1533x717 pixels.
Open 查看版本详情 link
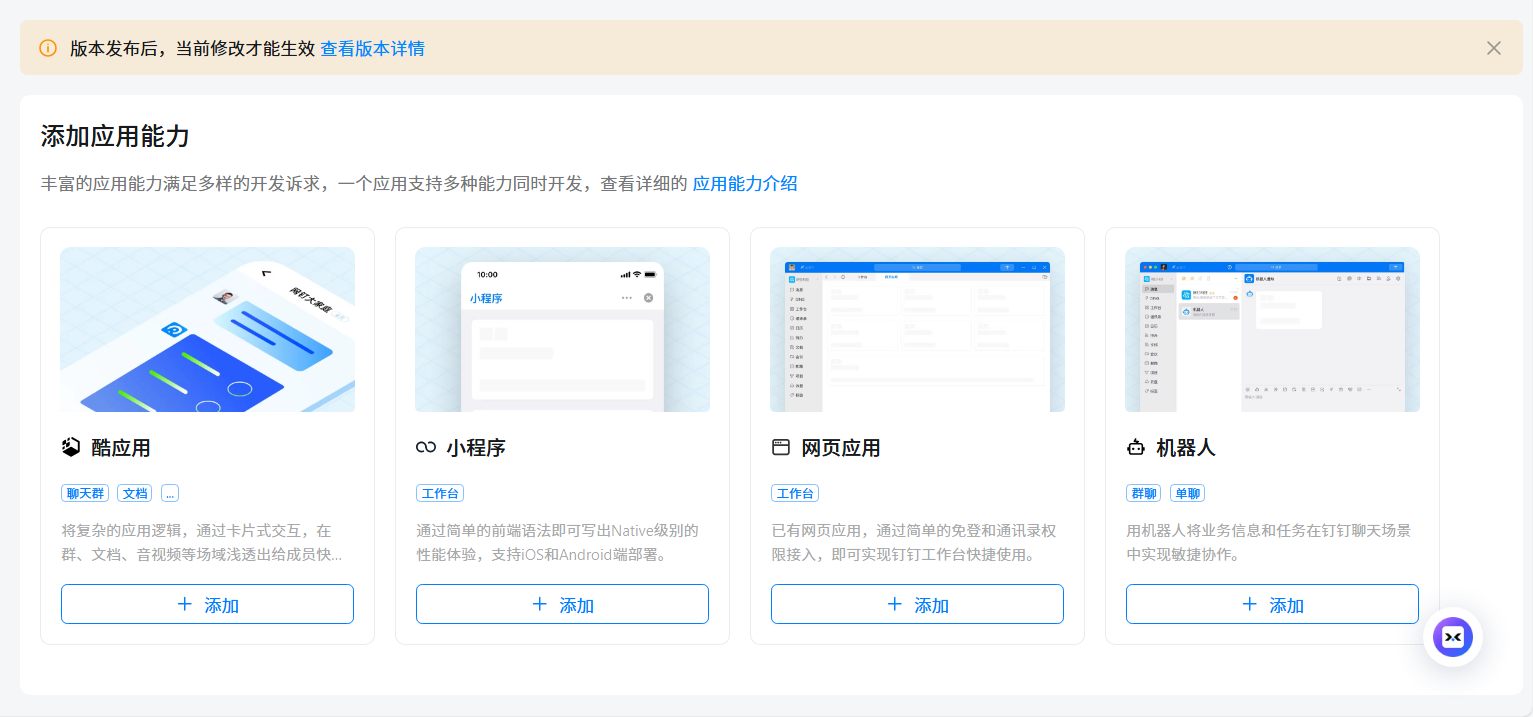(372, 48)
